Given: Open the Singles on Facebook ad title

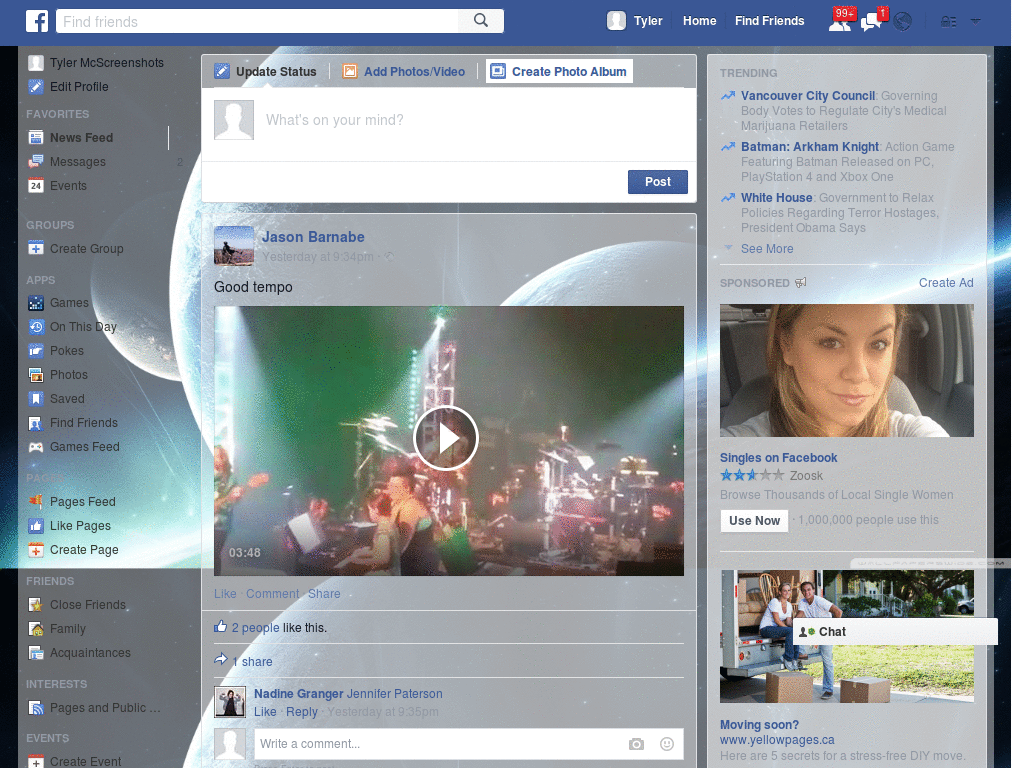Looking at the screenshot, I should (x=778, y=458).
